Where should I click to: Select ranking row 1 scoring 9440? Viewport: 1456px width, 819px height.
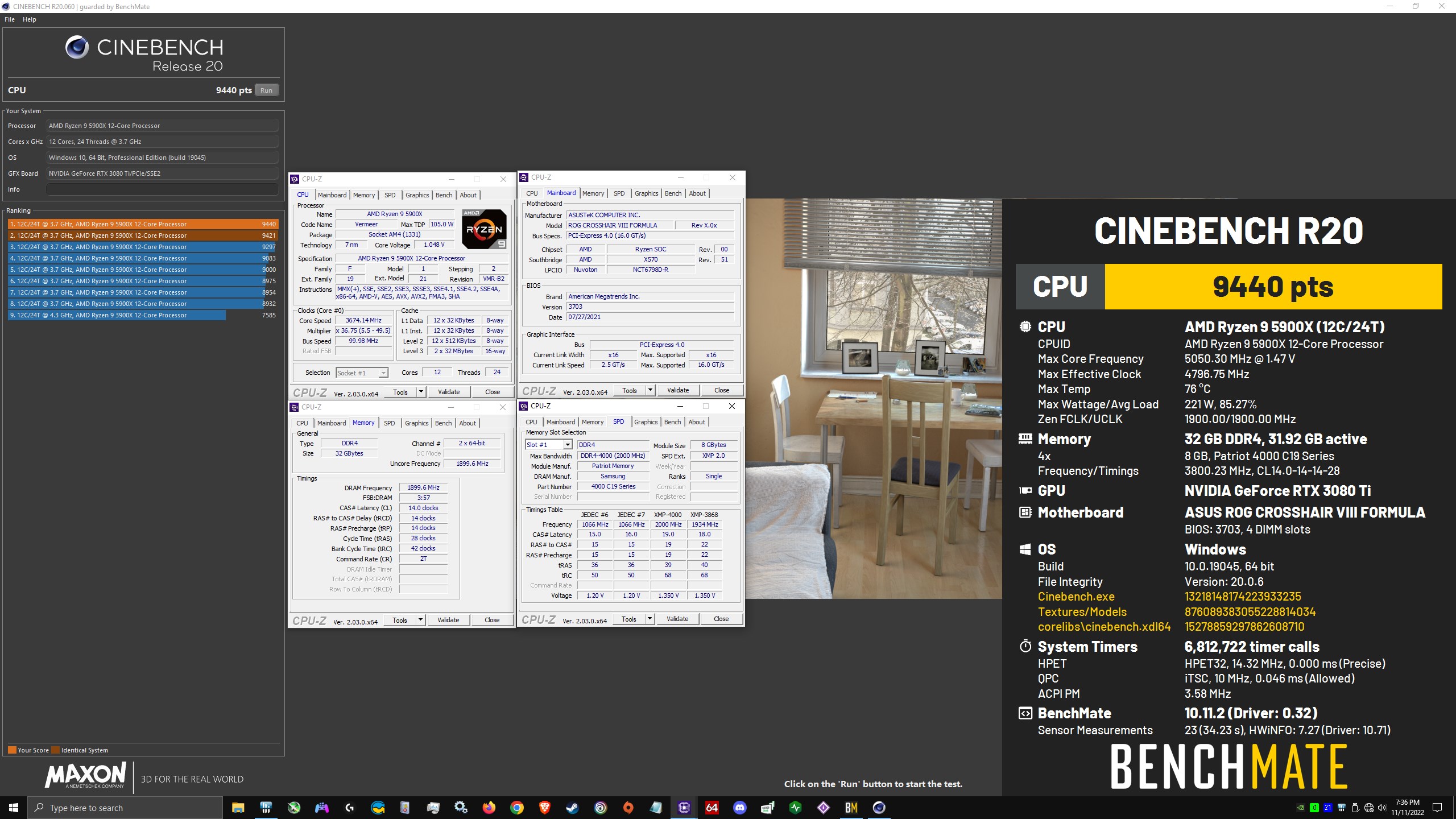click(x=143, y=224)
